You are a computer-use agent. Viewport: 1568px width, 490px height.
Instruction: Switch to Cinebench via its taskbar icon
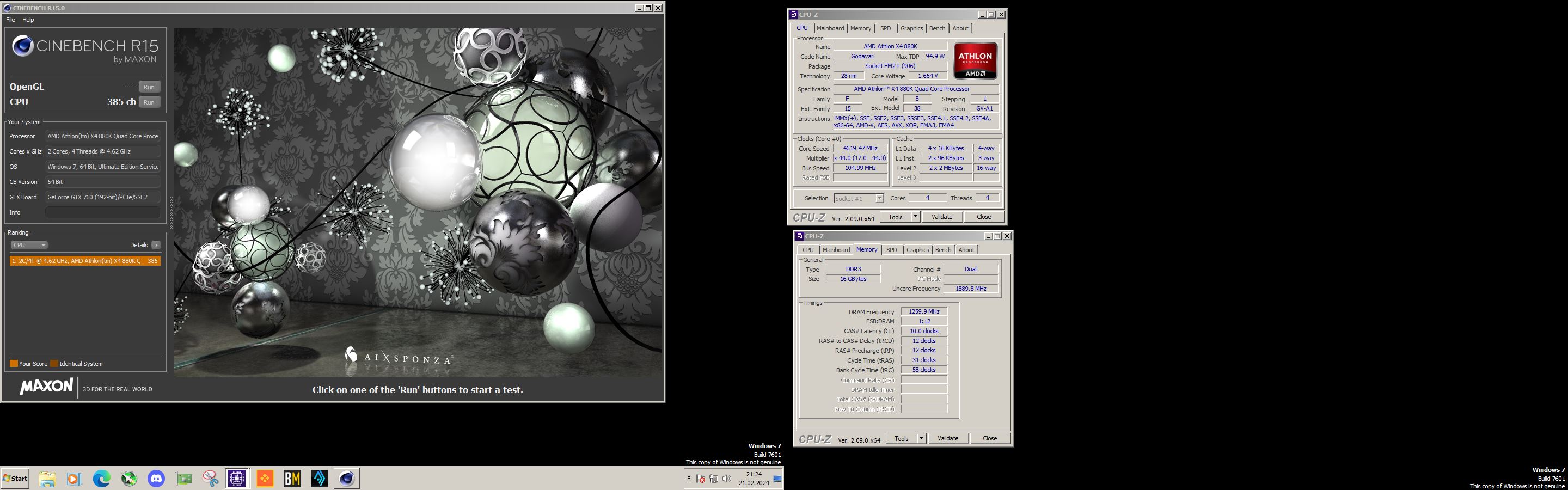pyautogui.click(x=347, y=479)
